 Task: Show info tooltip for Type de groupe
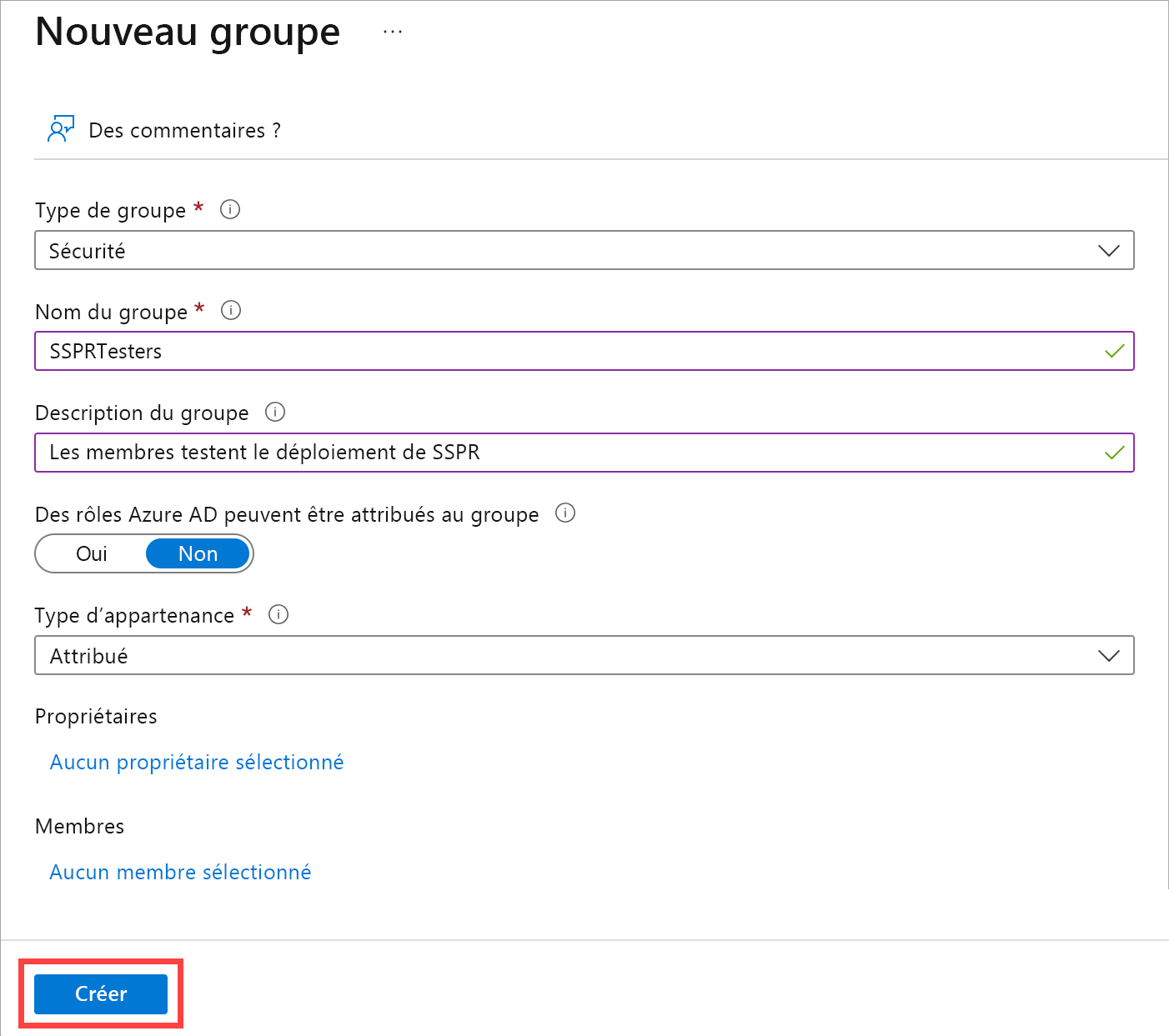pyautogui.click(x=230, y=209)
